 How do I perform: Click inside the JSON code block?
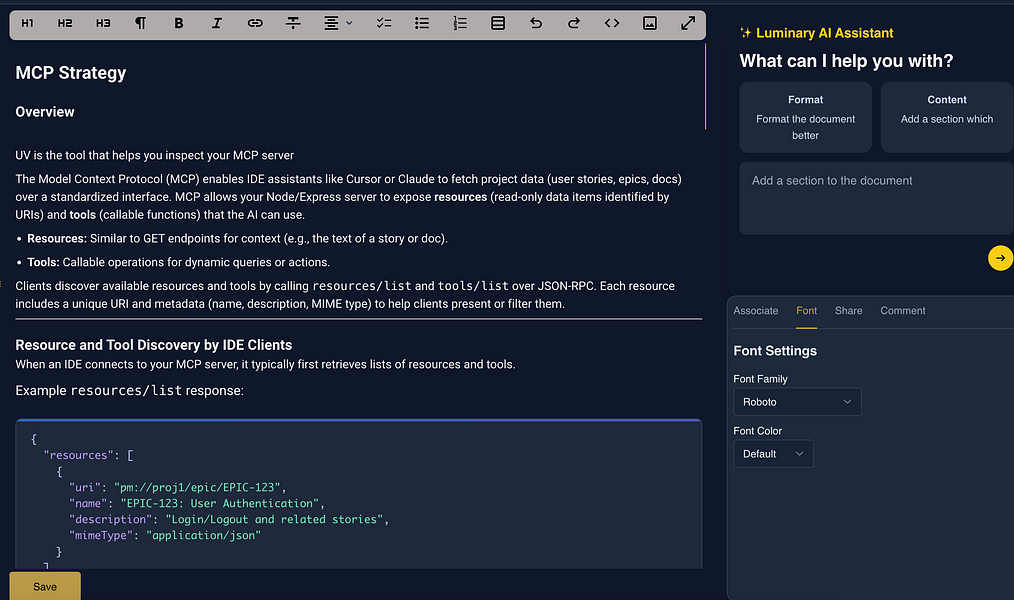click(359, 495)
